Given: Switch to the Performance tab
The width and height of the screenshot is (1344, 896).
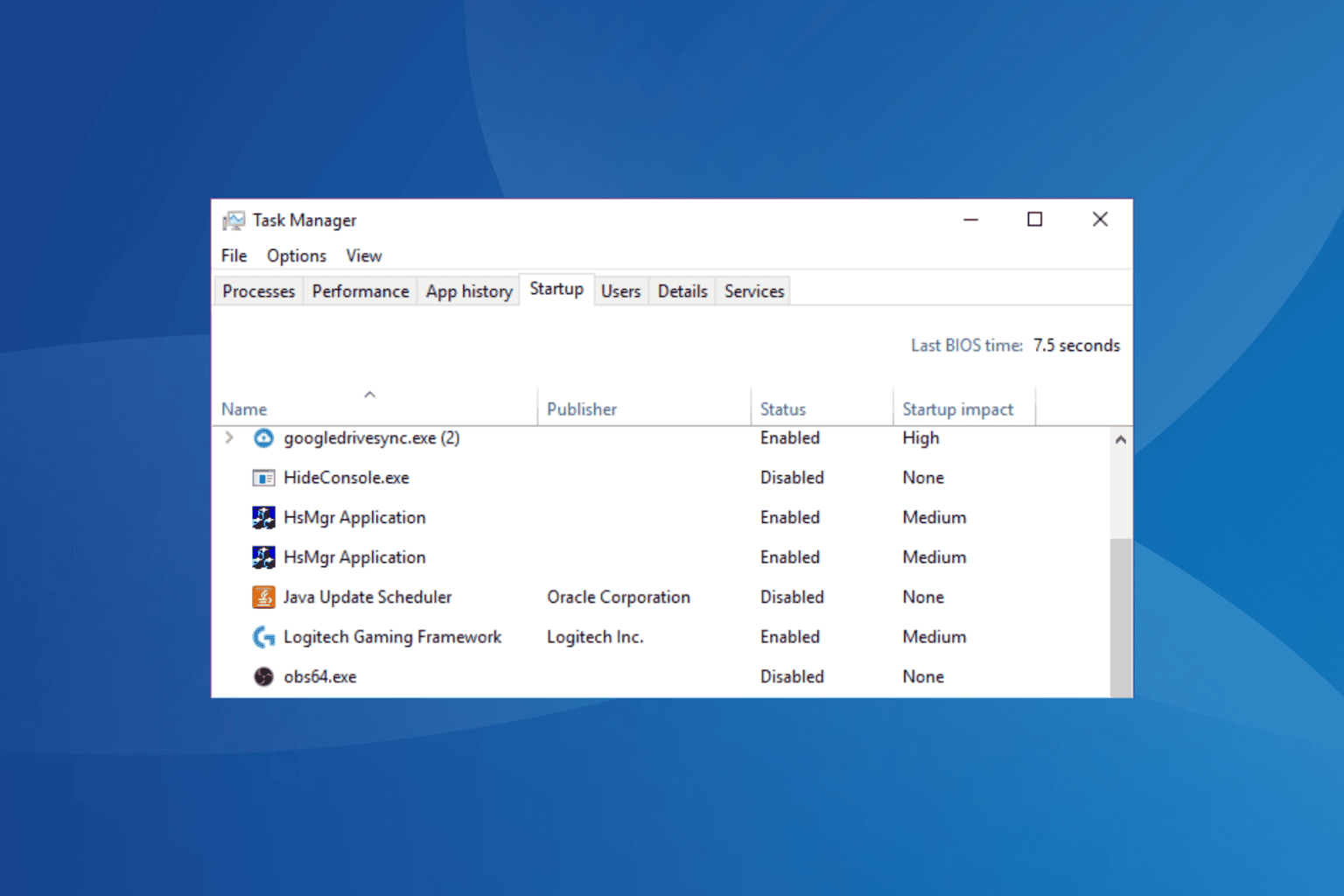Looking at the screenshot, I should coord(360,291).
